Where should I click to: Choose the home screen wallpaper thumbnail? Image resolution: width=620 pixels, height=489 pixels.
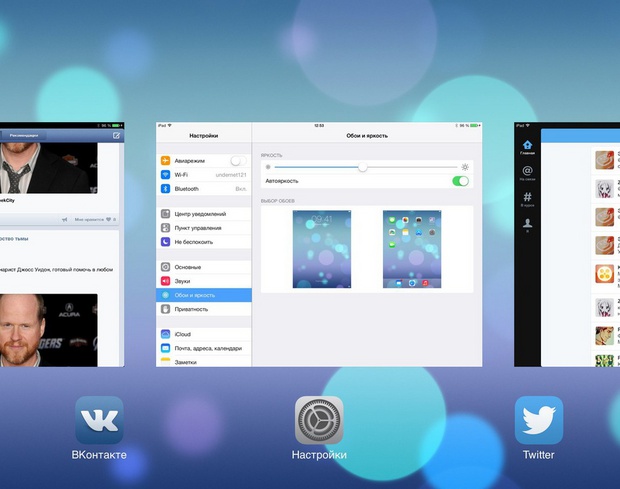[412, 249]
